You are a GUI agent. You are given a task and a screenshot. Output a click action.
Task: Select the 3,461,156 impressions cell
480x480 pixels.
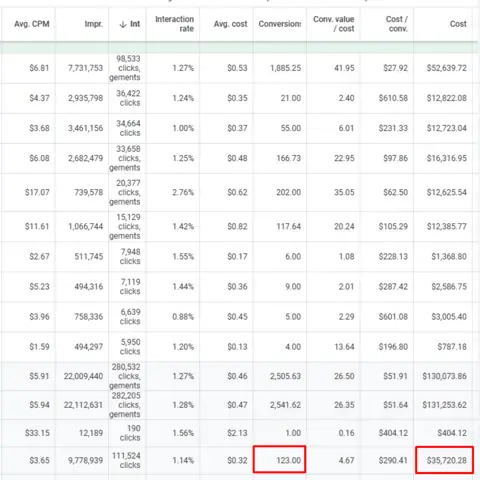click(x=86, y=128)
